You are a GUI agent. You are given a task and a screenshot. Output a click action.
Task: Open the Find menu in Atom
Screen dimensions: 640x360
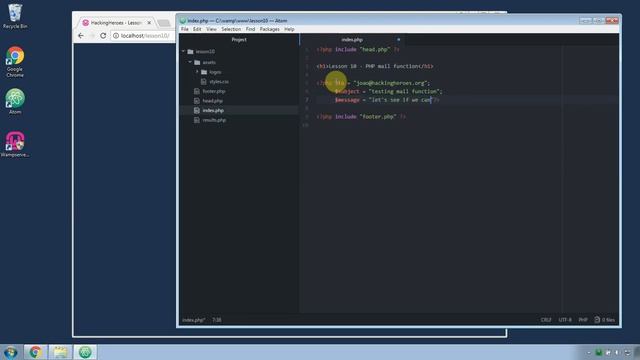pos(250,29)
